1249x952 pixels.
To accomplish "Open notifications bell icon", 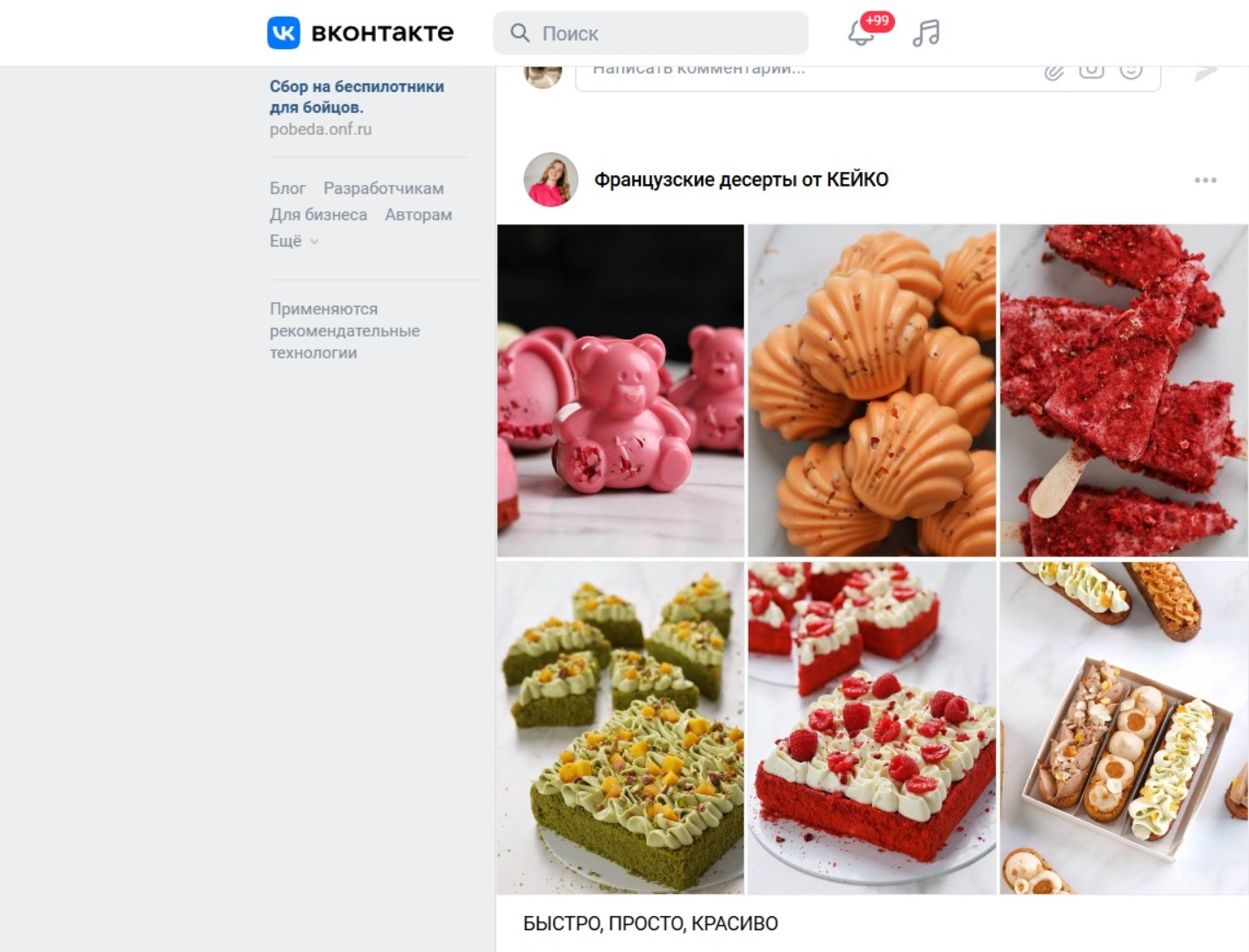I will pos(861,33).
